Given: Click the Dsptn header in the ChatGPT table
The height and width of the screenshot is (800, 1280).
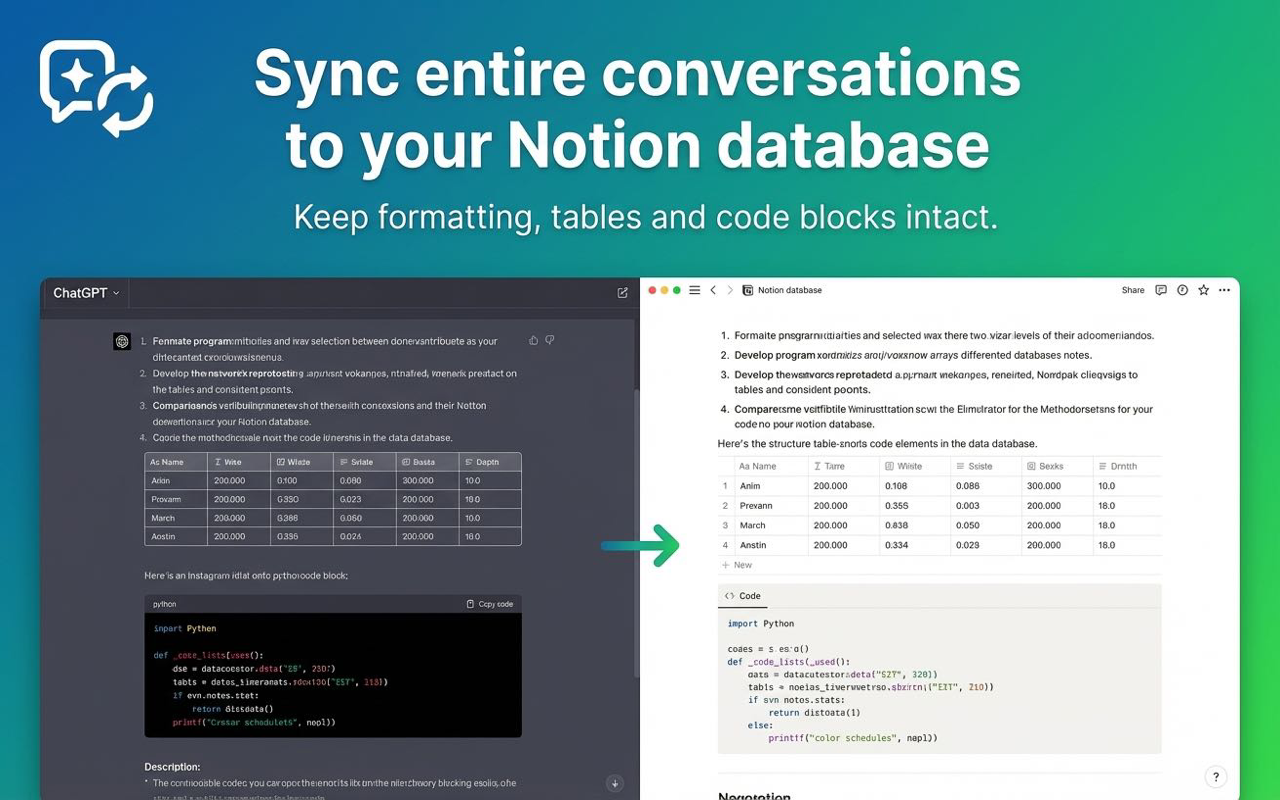Looking at the screenshot, I should tap(490, 462).
